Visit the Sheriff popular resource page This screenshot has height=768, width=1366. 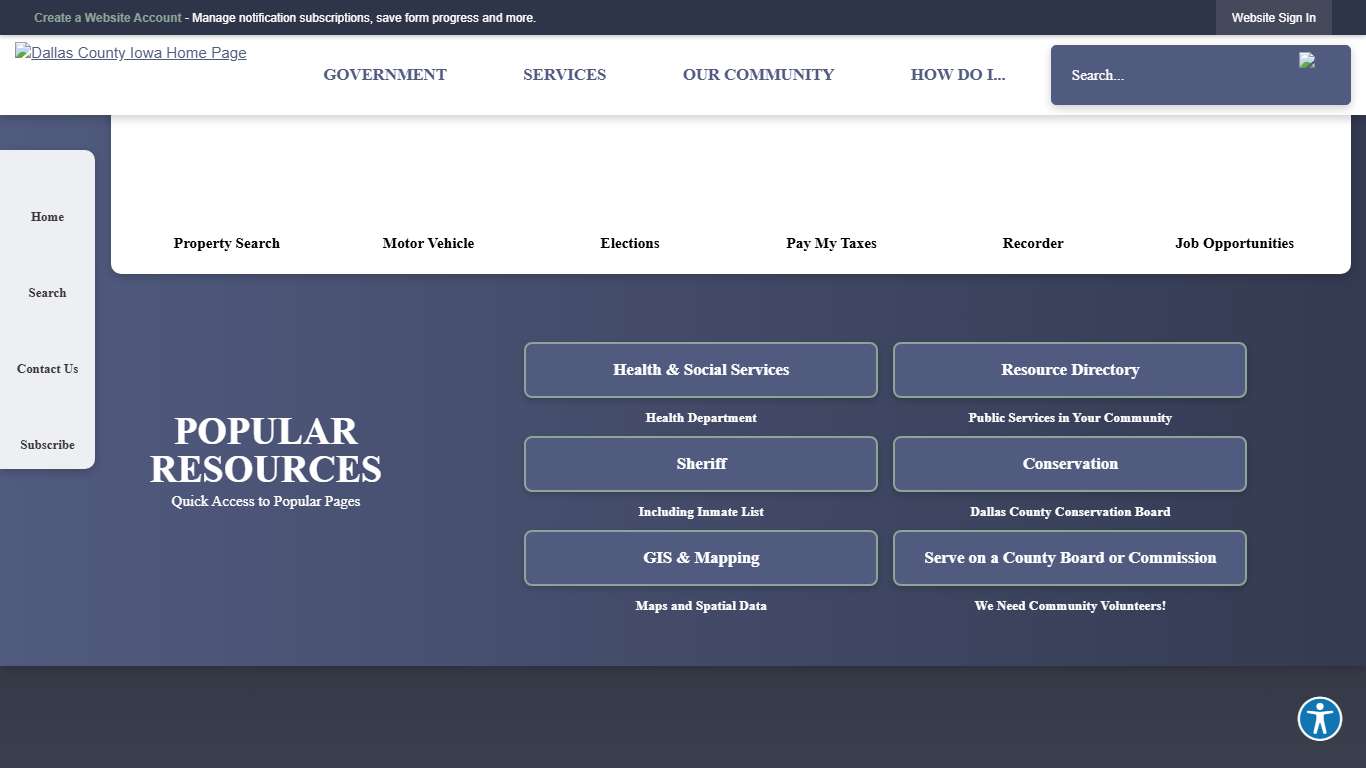tap(700, 464)
